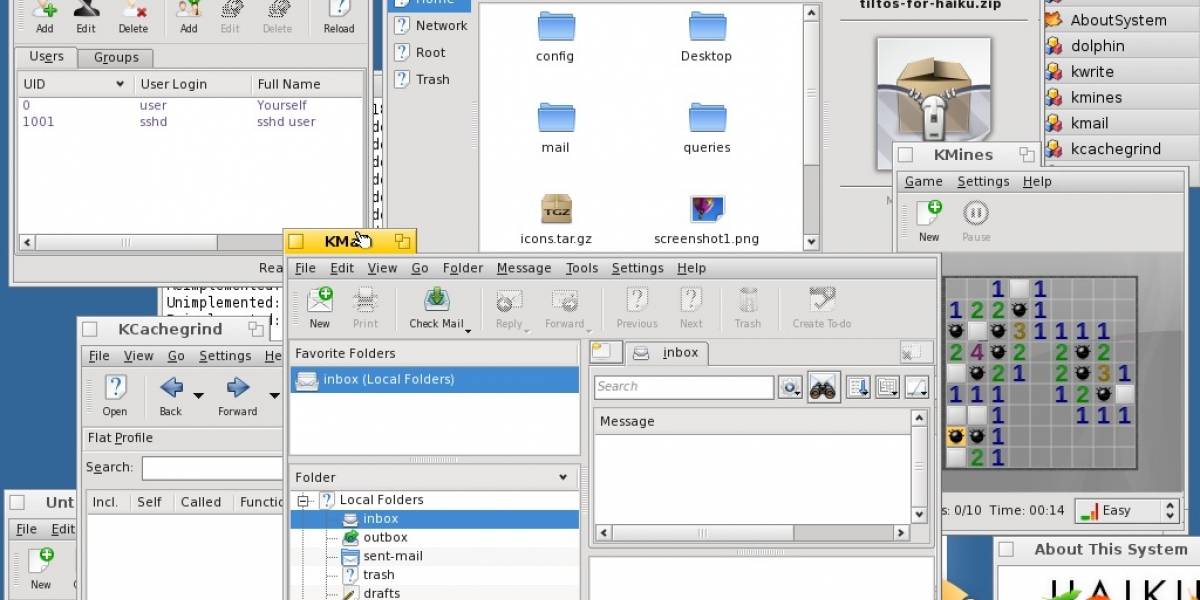
Task: Open message sort order dropdown button
Action: pyautogui.click(x=857, y=387)
